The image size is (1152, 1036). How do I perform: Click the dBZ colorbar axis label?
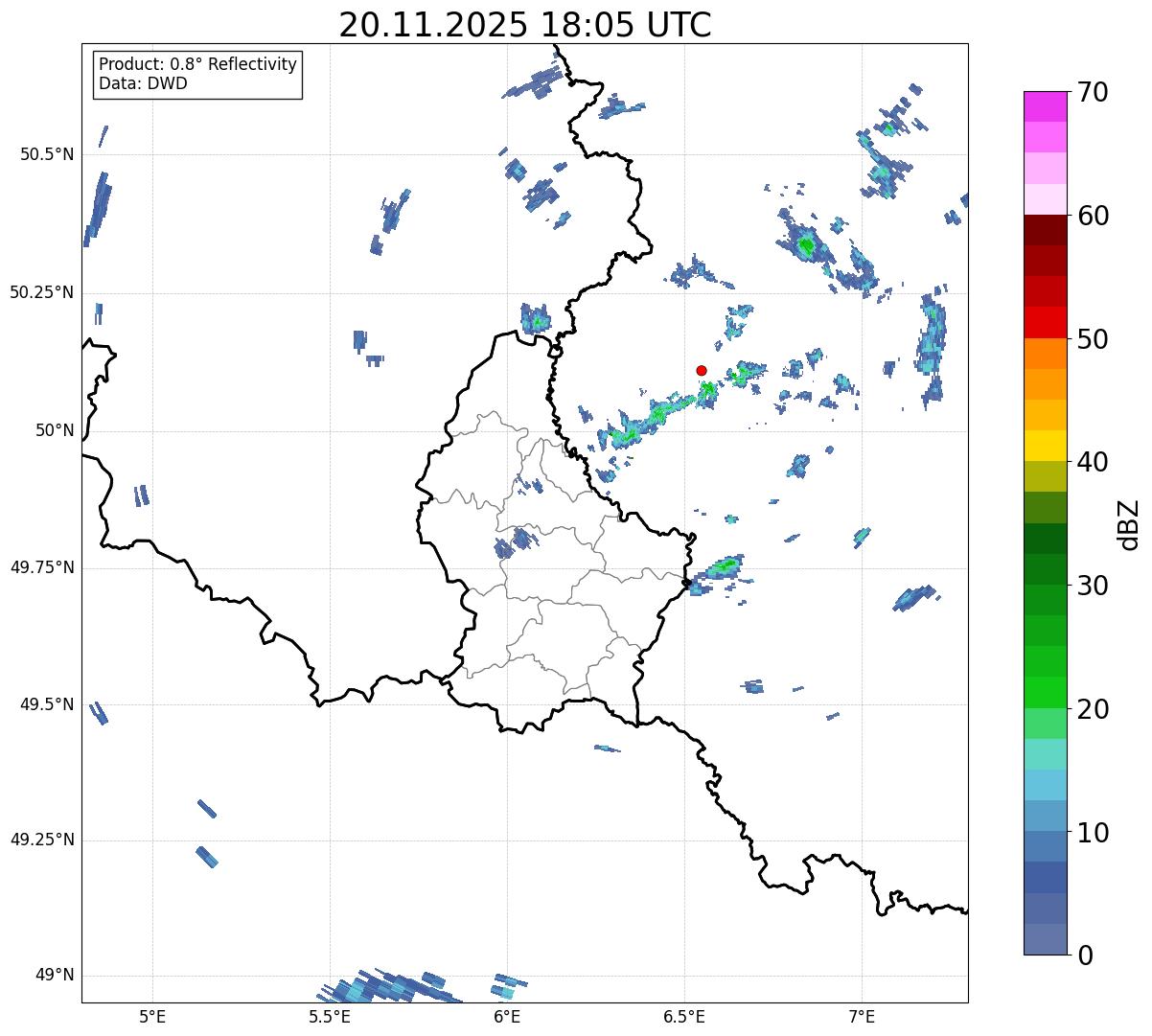point(1129,523)
